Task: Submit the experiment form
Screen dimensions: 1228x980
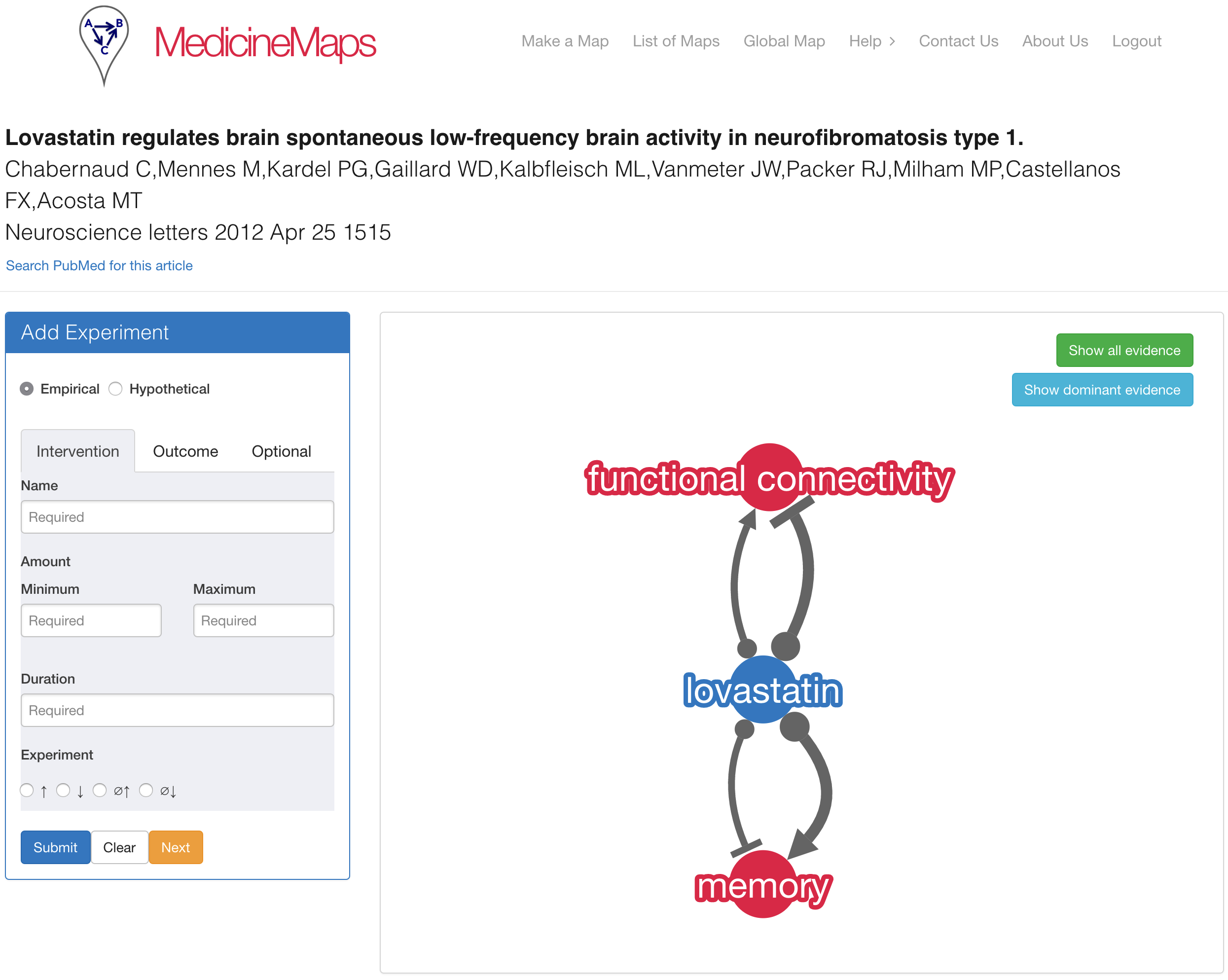Action: (x=55, y=848)
